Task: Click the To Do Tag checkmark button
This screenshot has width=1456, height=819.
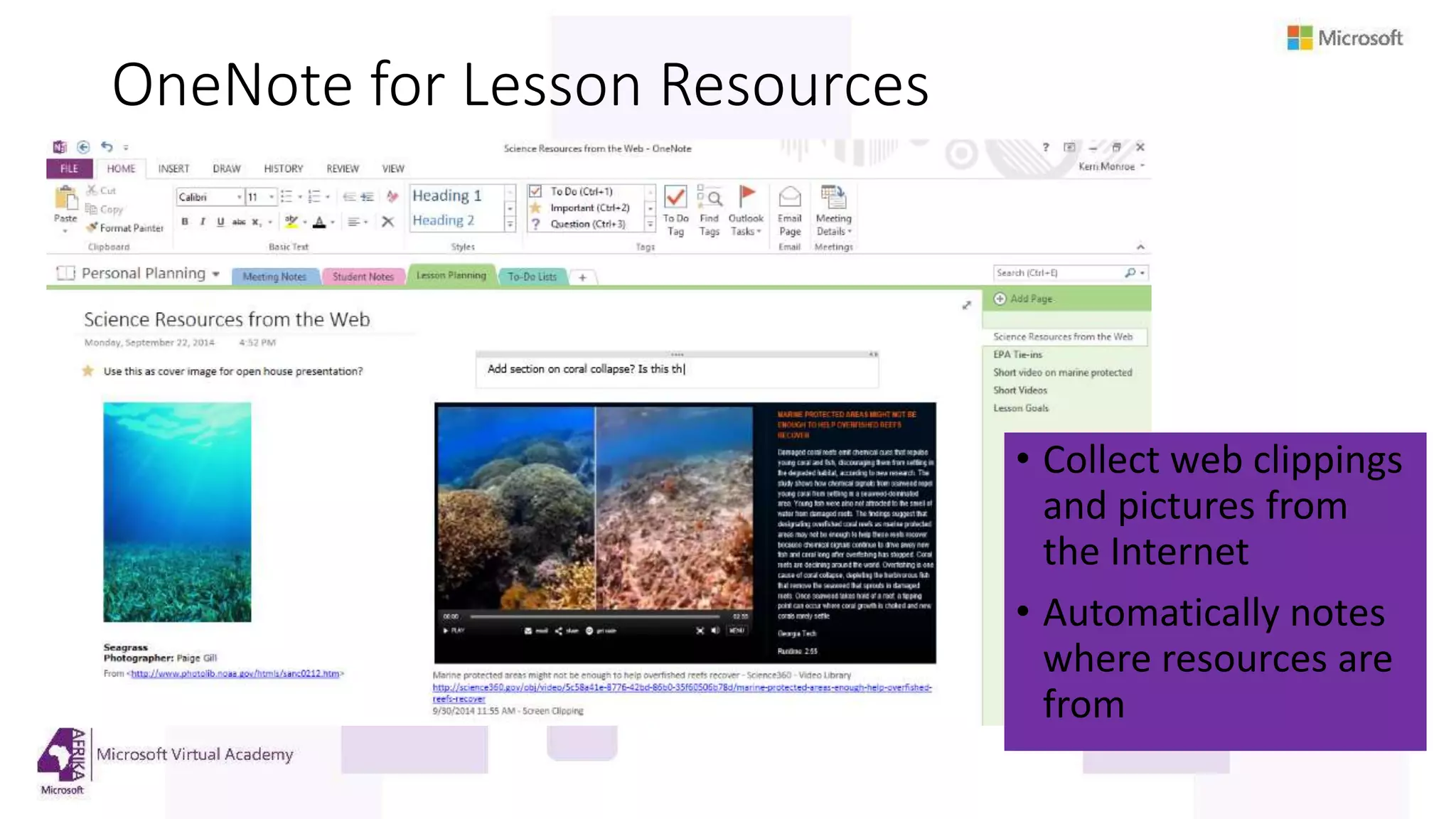Action: coord(675,211)
